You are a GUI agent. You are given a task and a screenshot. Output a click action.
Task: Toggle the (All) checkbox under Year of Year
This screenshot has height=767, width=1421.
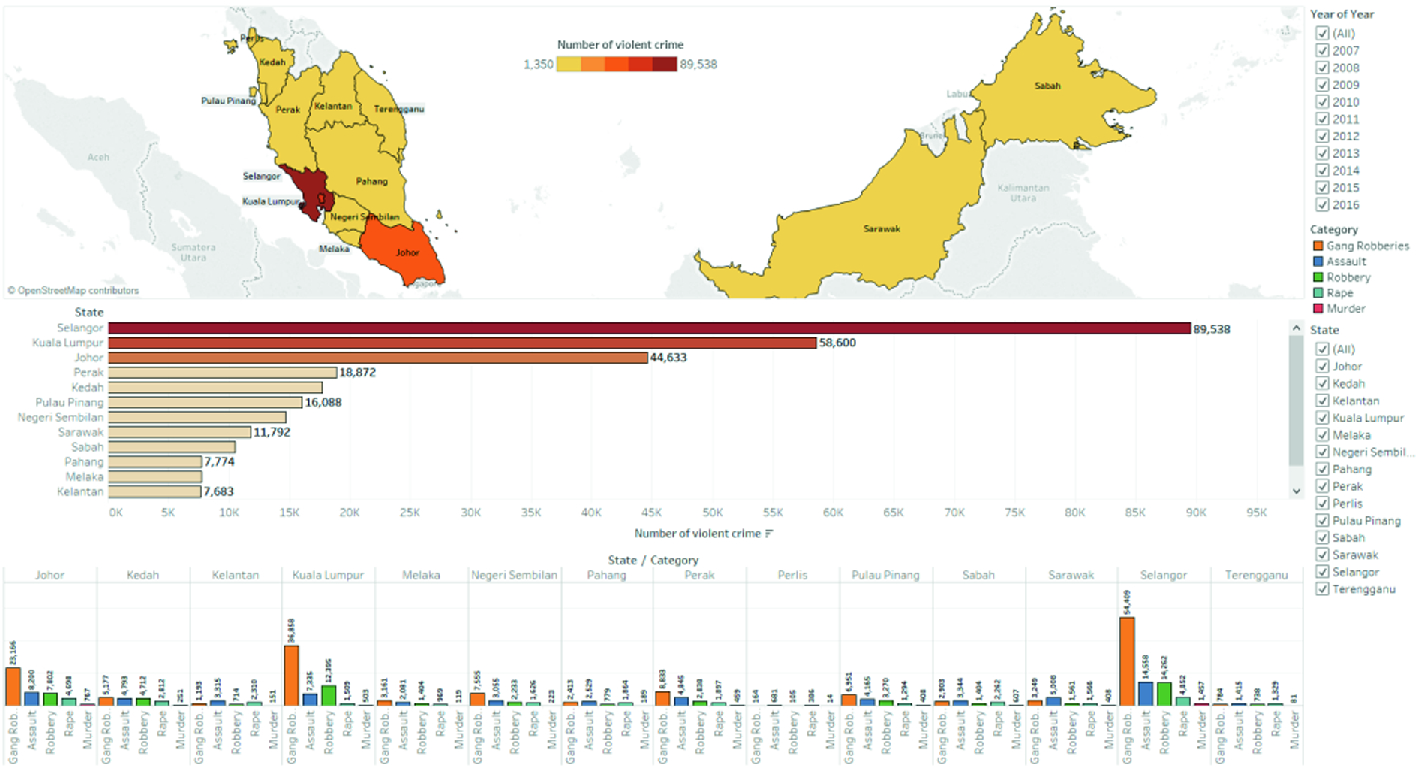(x=1322, y=34)
